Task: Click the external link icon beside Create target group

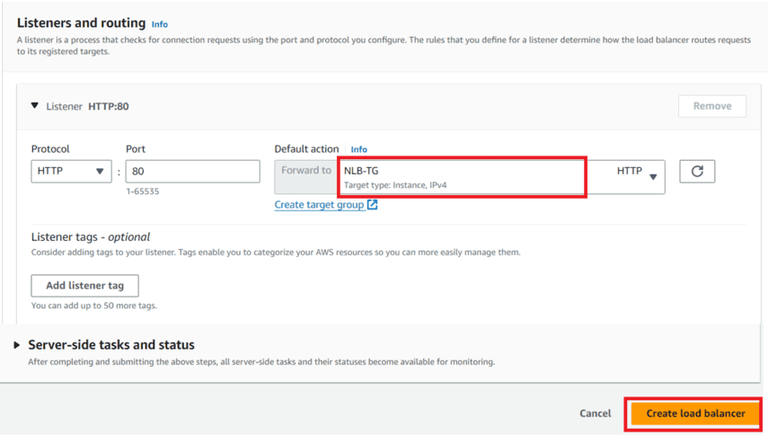Action: click(x=372, y=205)
